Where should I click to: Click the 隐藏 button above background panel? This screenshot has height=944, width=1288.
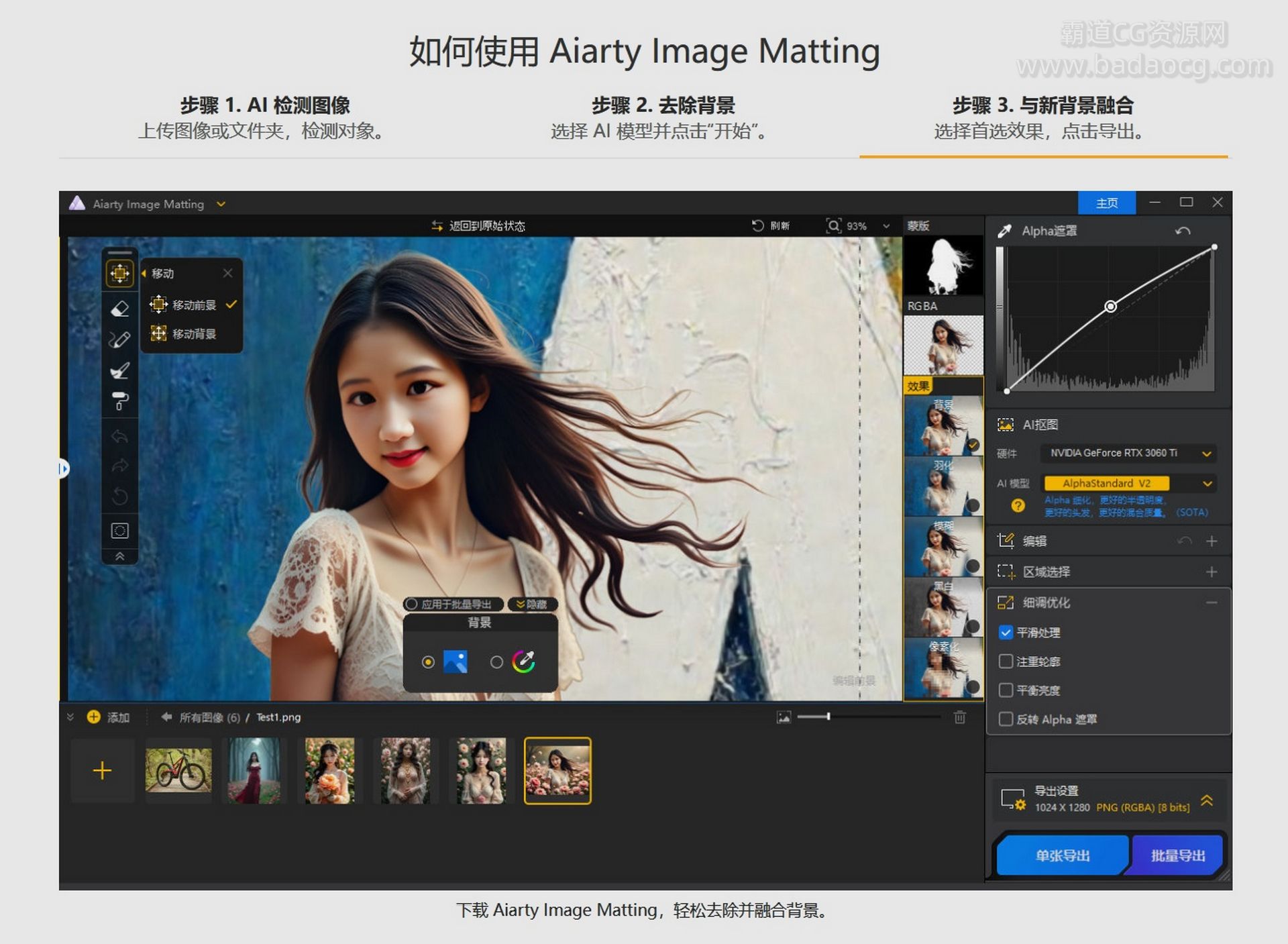(532, 604)
